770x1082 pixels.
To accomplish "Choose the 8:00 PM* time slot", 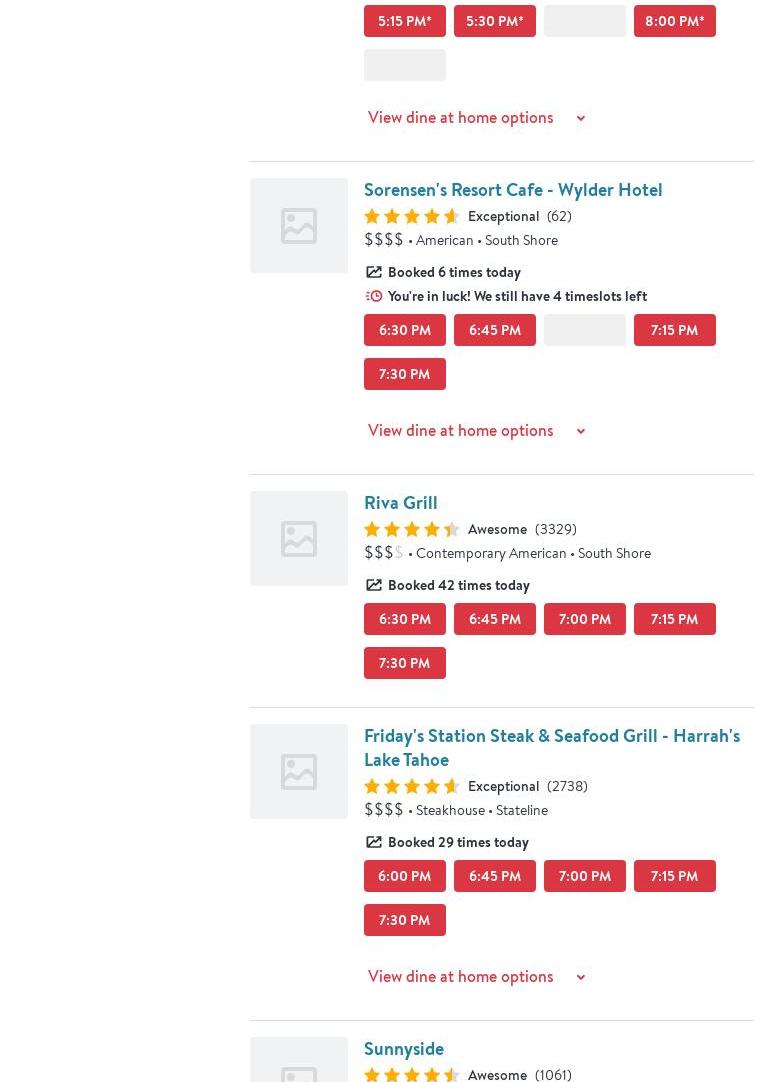I will click(x=674, y=21).
